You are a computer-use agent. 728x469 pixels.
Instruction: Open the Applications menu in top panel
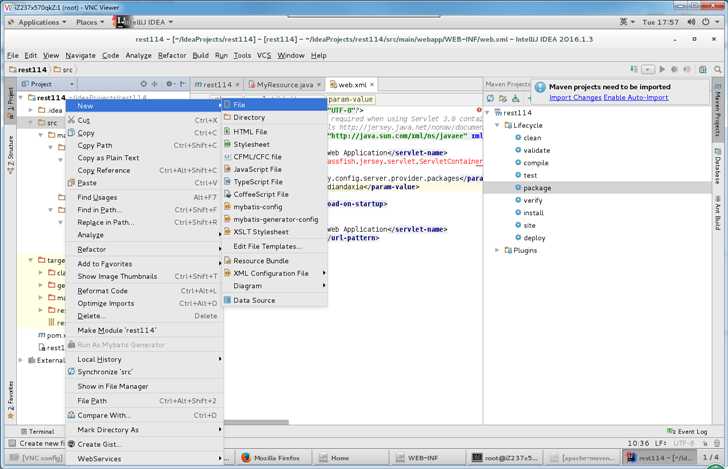pos(38,22)
